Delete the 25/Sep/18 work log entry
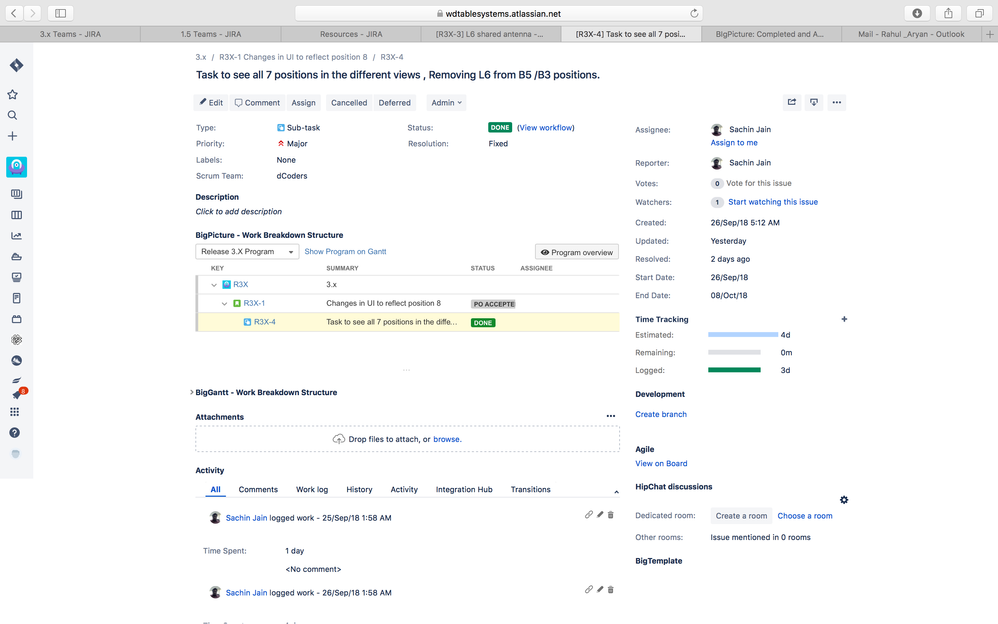This screenshot has width=998, height=624. pos(610,514)
